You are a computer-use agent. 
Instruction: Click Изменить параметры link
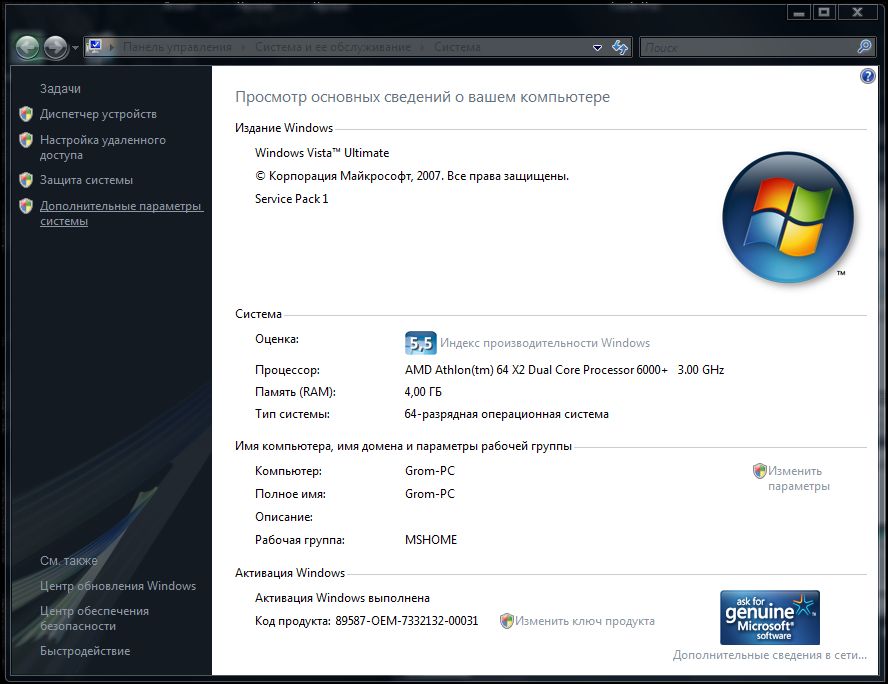pos(799,478)
